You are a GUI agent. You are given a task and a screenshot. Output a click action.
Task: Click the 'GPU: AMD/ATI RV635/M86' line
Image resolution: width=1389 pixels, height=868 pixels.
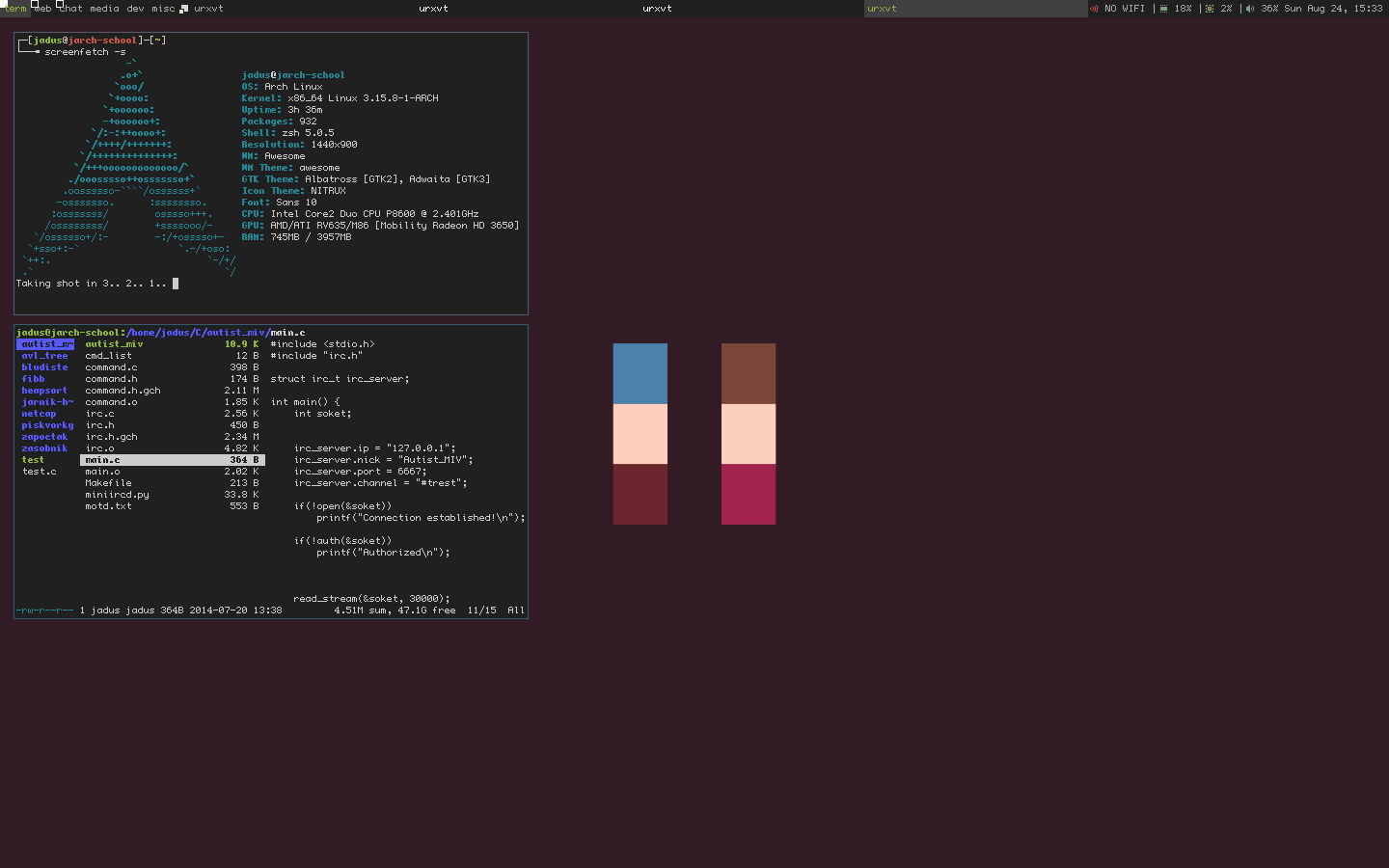click(380, 226)
